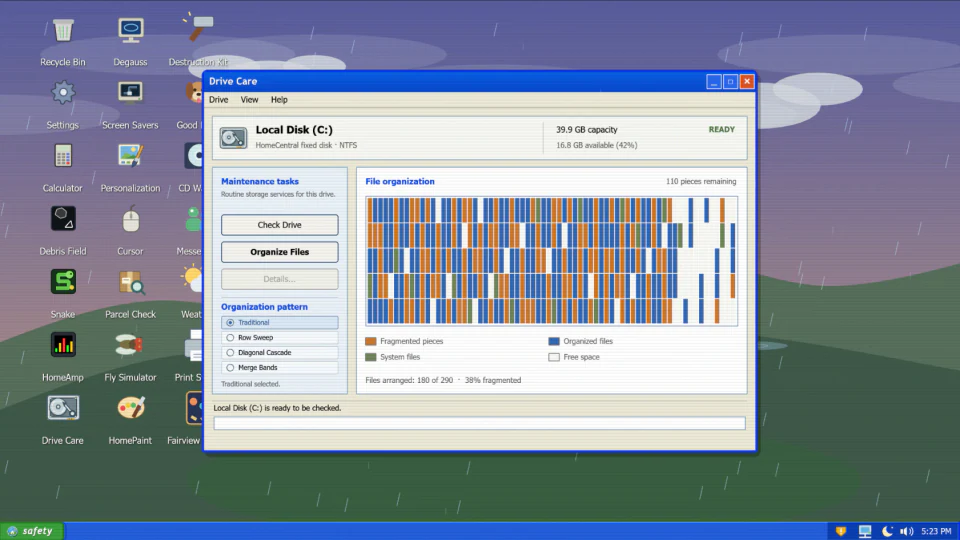Click "Local Disk (C:) is ready to be checked."
Viewport: 960px width, 540px height.
tap(277, 408)
